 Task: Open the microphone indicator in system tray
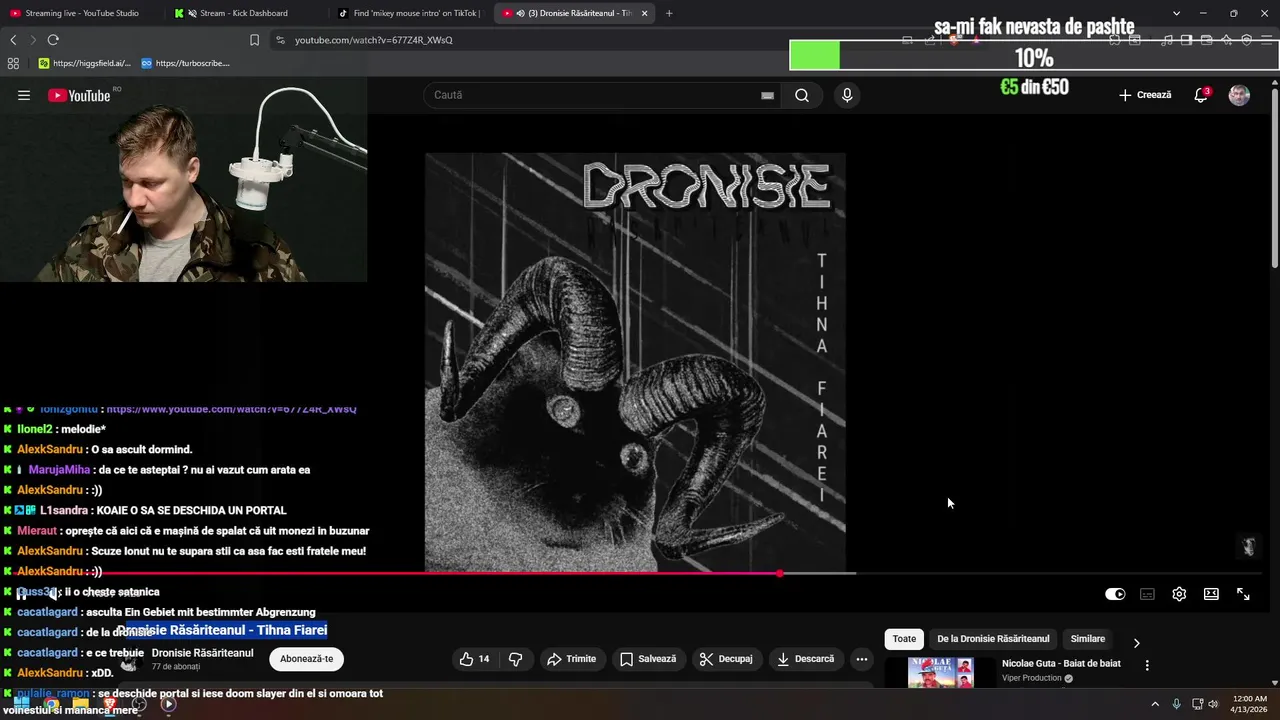pos(1176,704)
